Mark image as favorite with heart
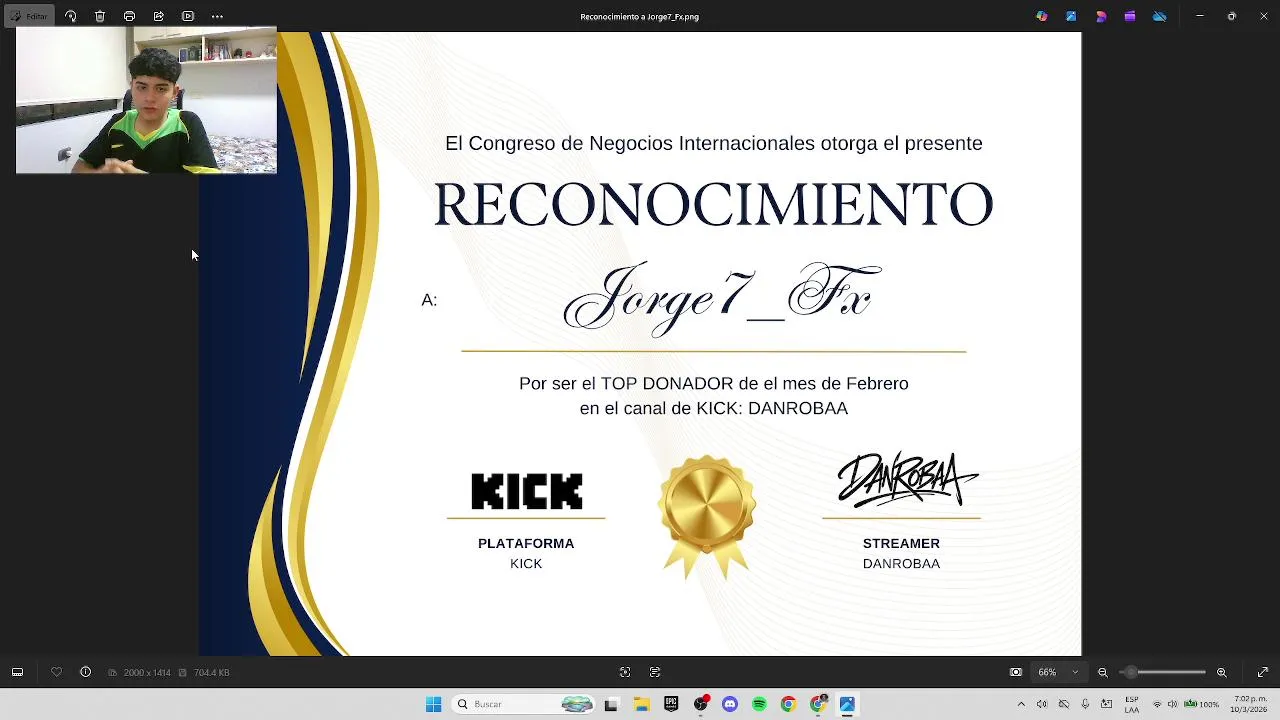The width and height of the screenshot is (1280, 720). [x=56, y=672]
